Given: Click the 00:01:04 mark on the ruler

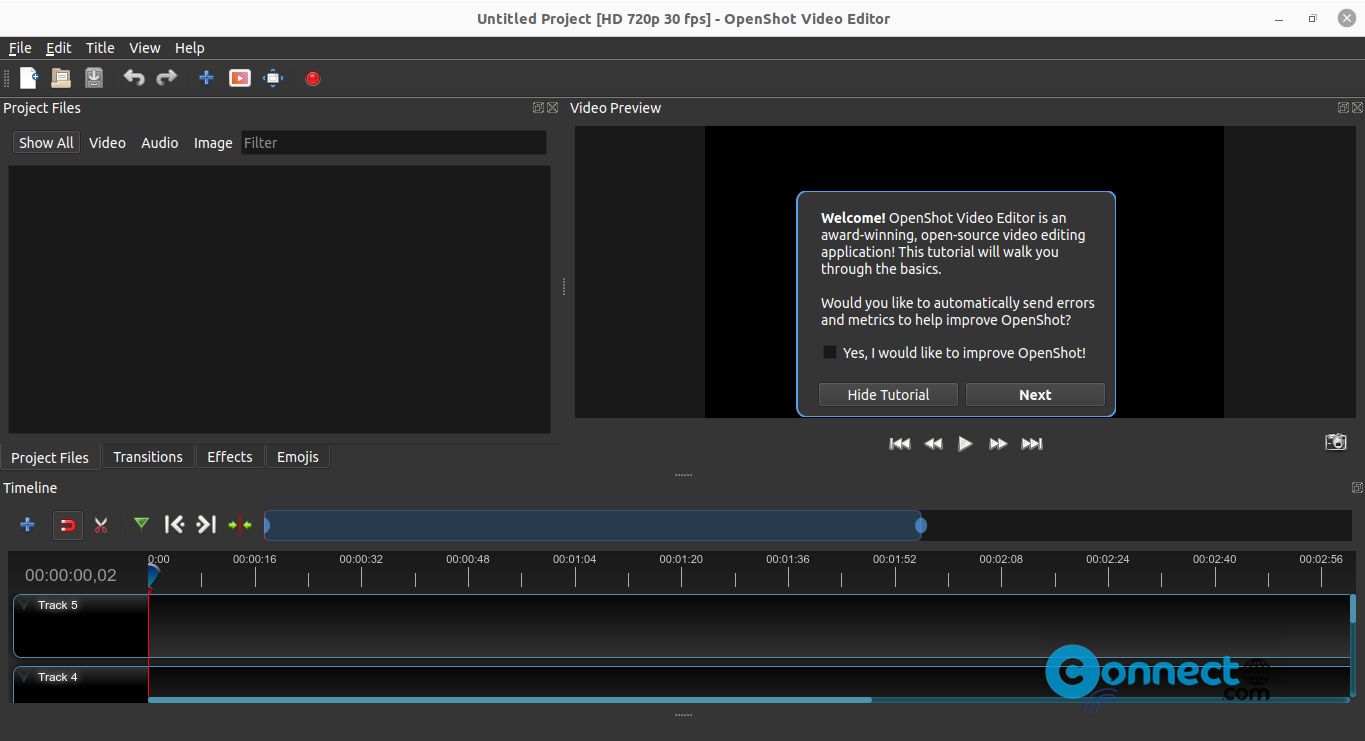Looking at the screenshot, I should pyautogui.click(x=574, y=560).
